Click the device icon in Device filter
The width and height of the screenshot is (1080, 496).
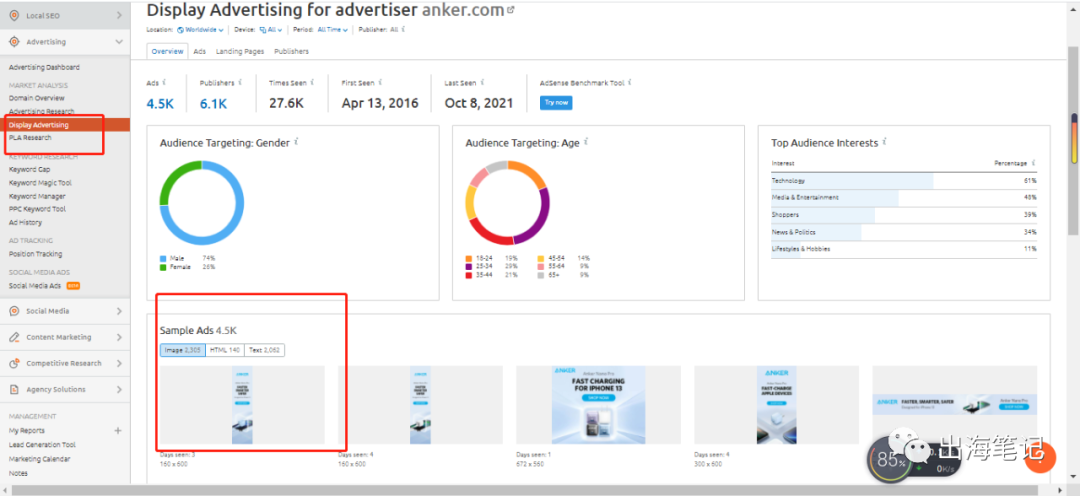(x=262, y=30)
